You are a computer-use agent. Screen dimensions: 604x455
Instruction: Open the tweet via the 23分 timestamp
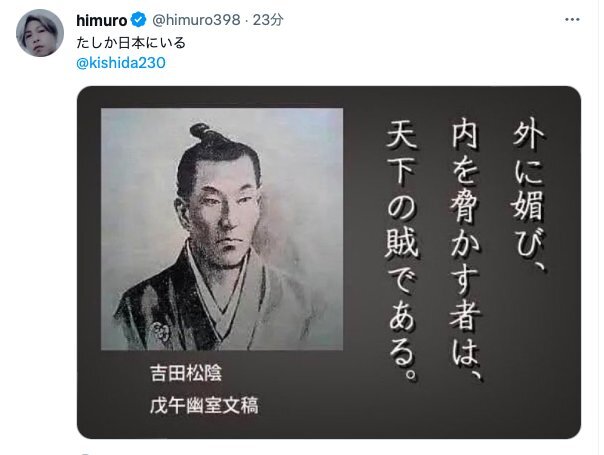coord(268,20)
